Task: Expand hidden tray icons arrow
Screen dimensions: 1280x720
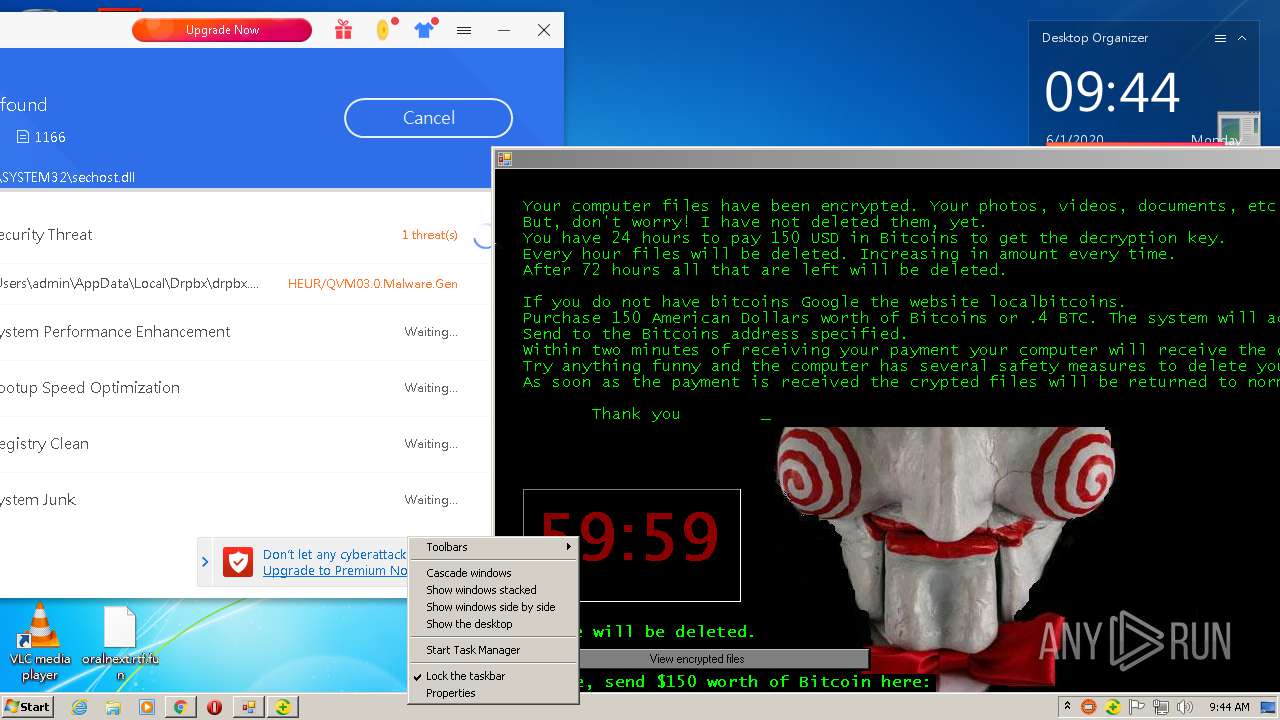Action: tap(1067, 707)
